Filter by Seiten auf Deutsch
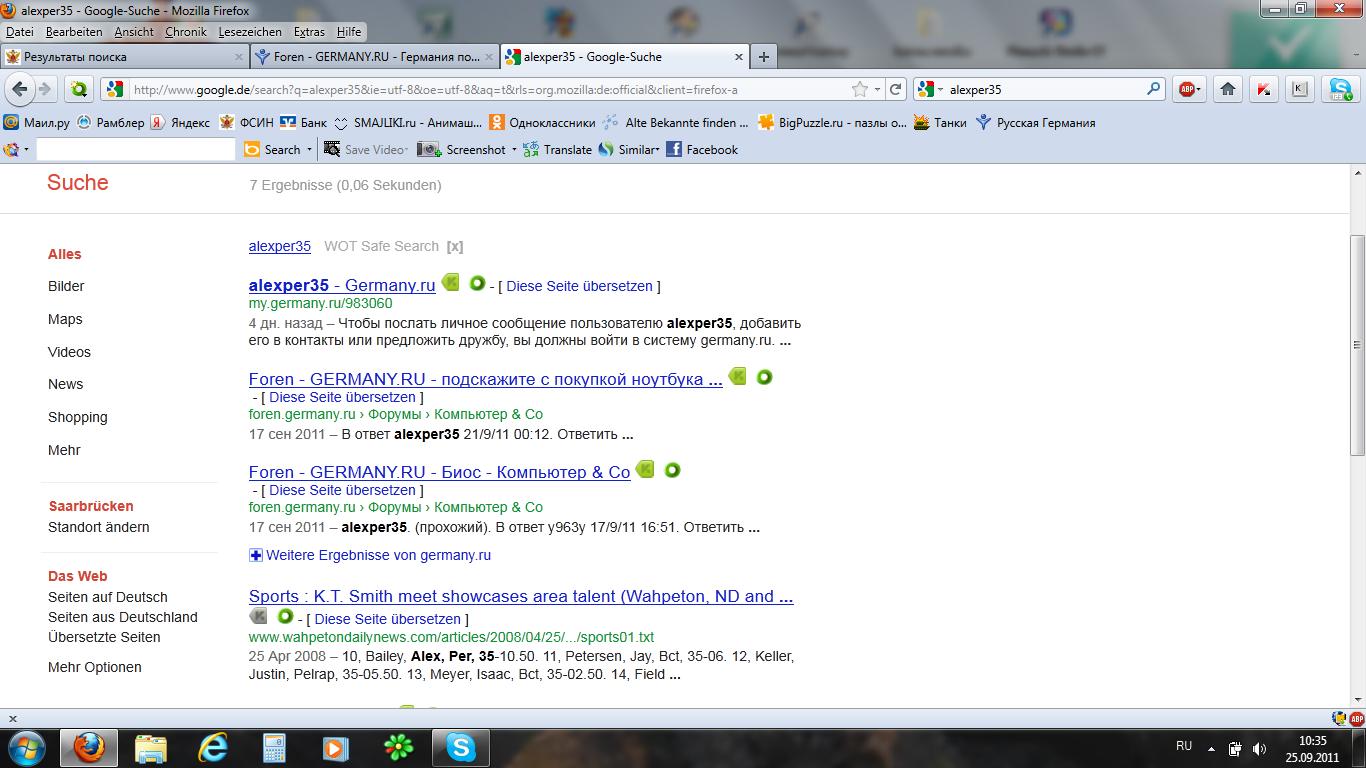 (x=108, y=597)
